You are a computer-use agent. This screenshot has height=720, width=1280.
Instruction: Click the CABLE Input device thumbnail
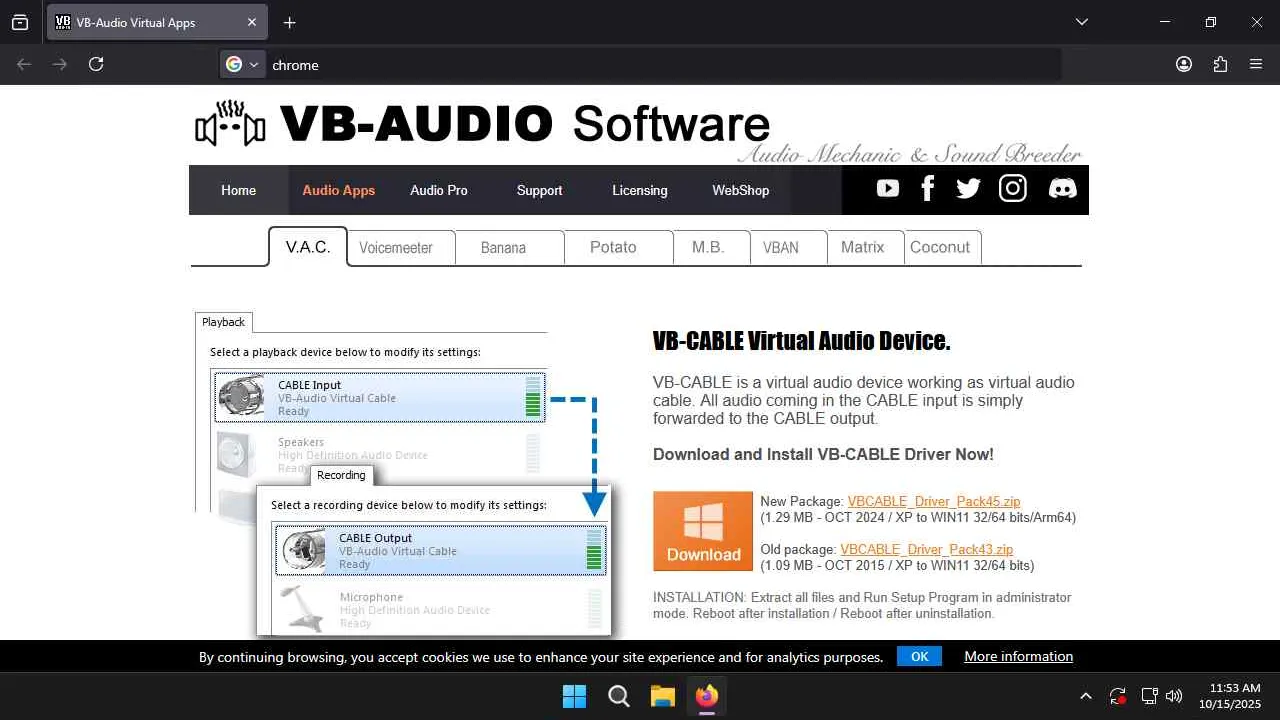(x=241, y=397)
